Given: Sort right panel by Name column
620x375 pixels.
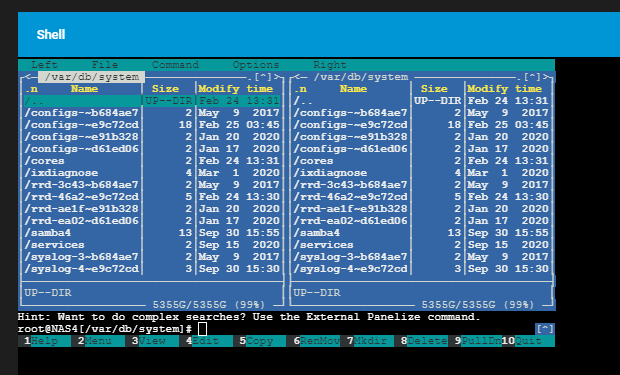Looking at the screenshot, I should (353, 89).
